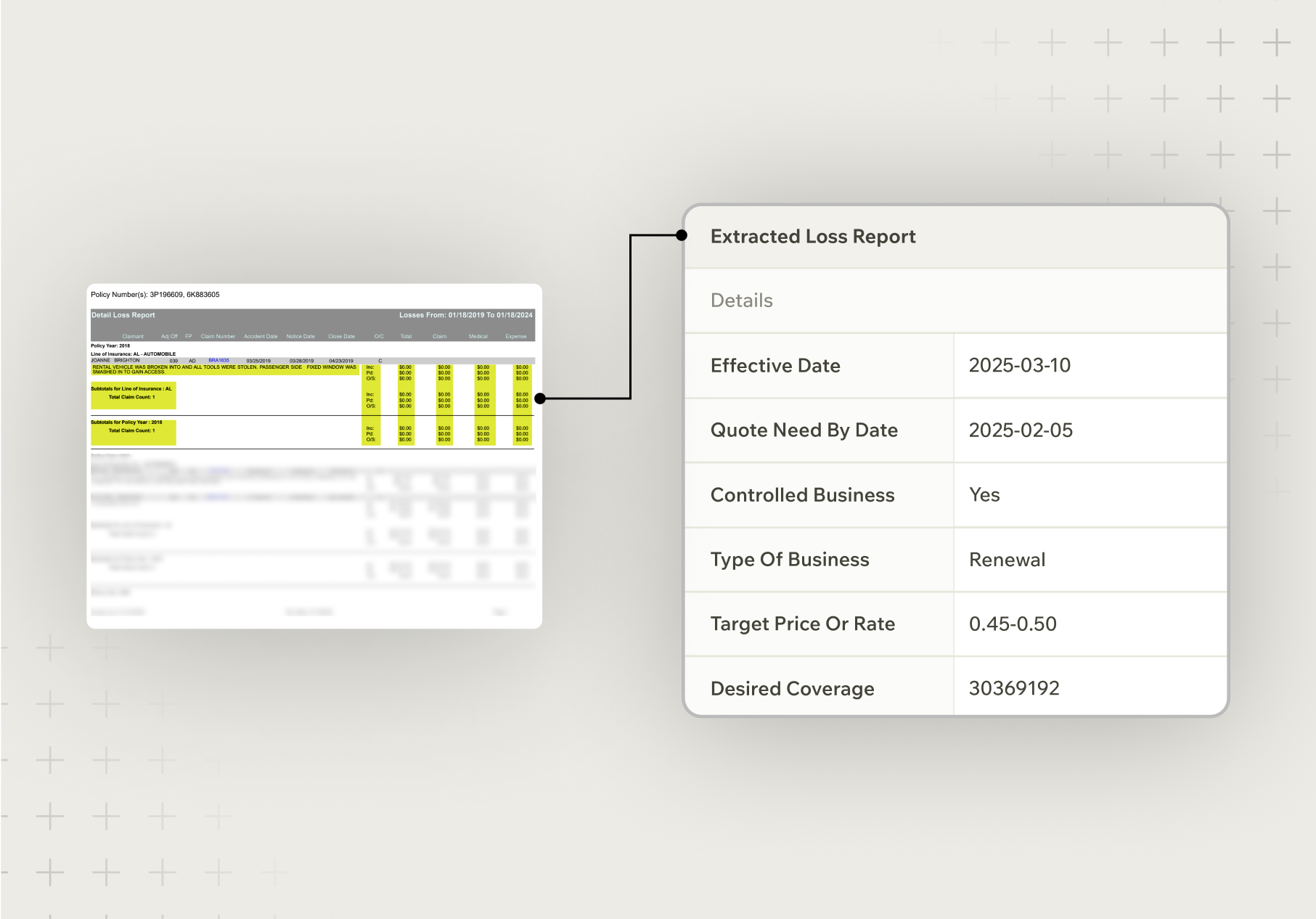
Task: Click the Claimant column header
Action: point(133,336)
